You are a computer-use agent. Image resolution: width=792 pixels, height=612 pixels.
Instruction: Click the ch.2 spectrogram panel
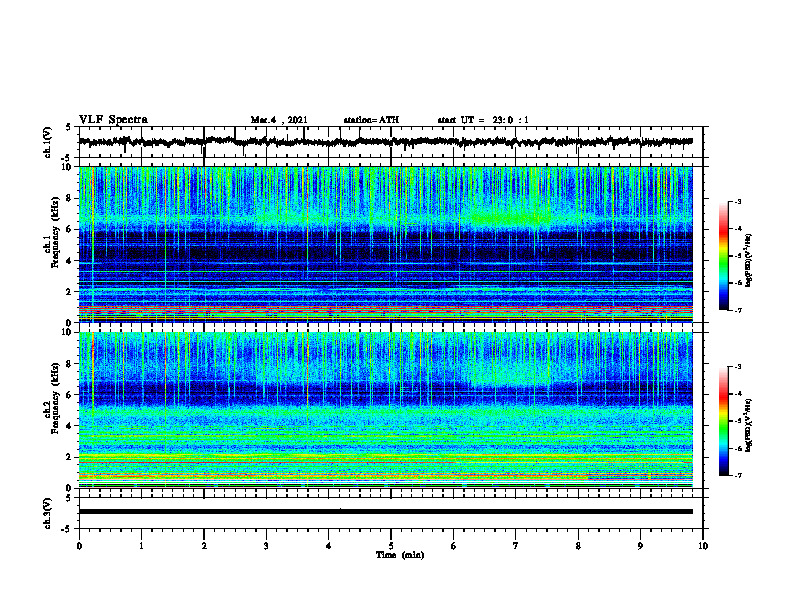point(385,410)
